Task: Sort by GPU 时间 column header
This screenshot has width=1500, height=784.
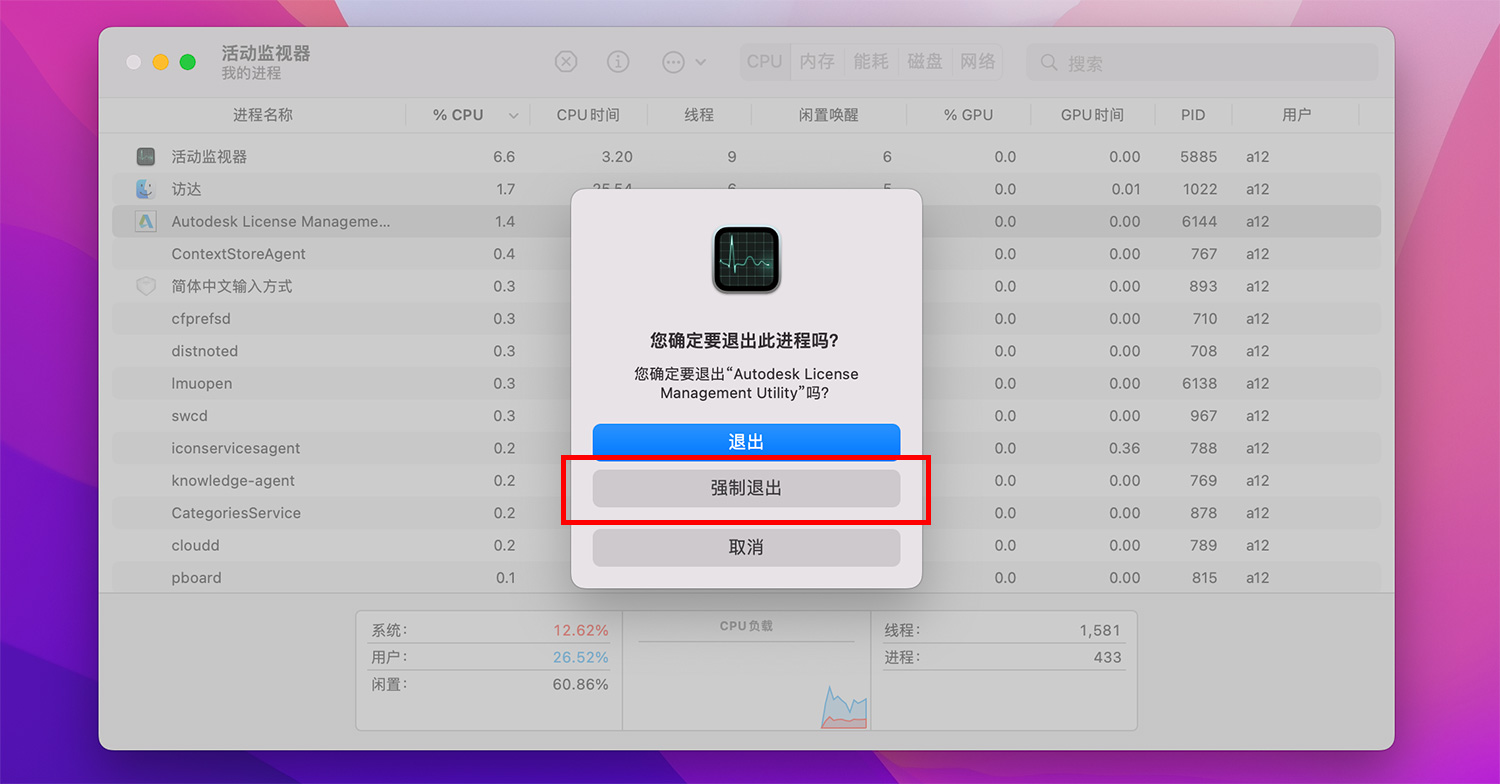Action: point(1092,115)
